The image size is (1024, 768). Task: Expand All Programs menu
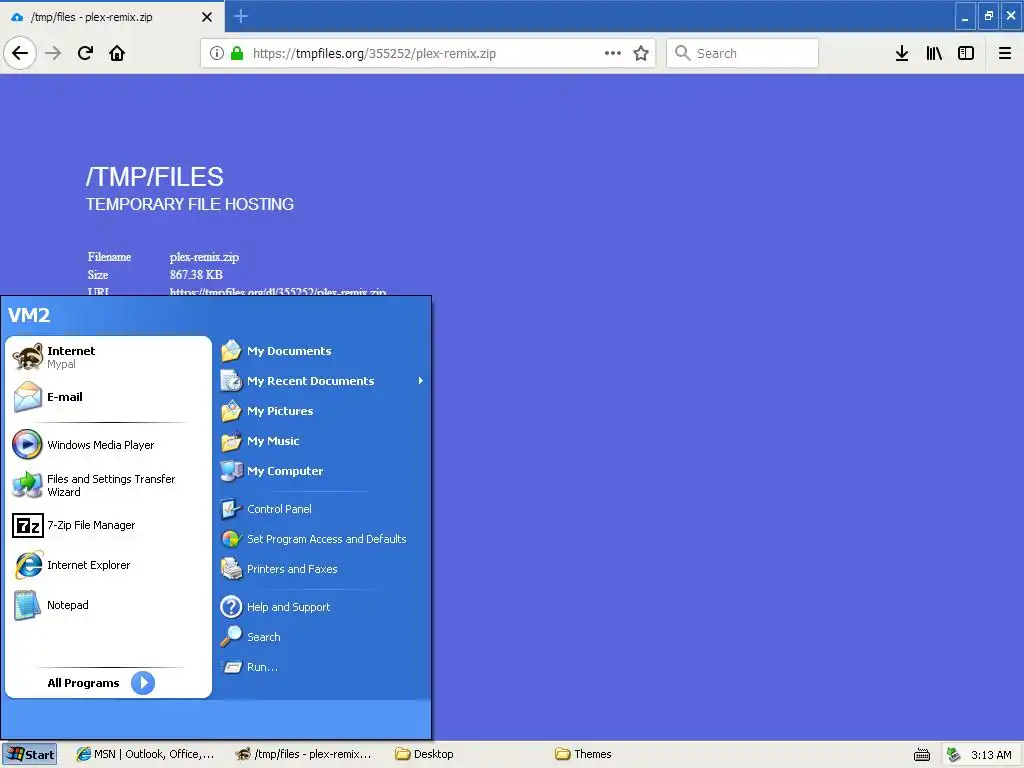point(101,683)
